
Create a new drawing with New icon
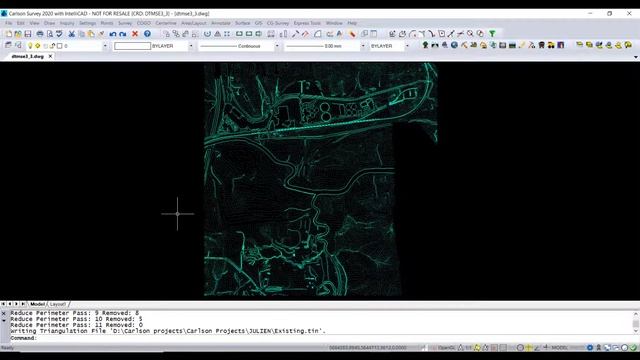pyautogui.click(x=9, y=34)
